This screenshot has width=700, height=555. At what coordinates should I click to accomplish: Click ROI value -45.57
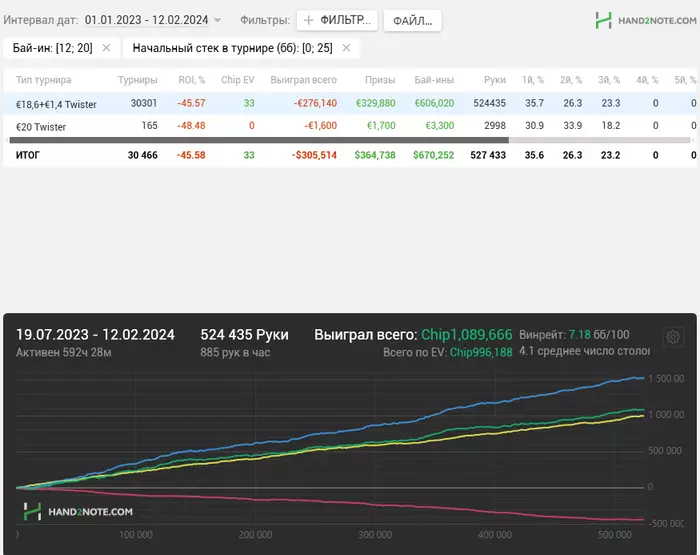pos(191,103)
